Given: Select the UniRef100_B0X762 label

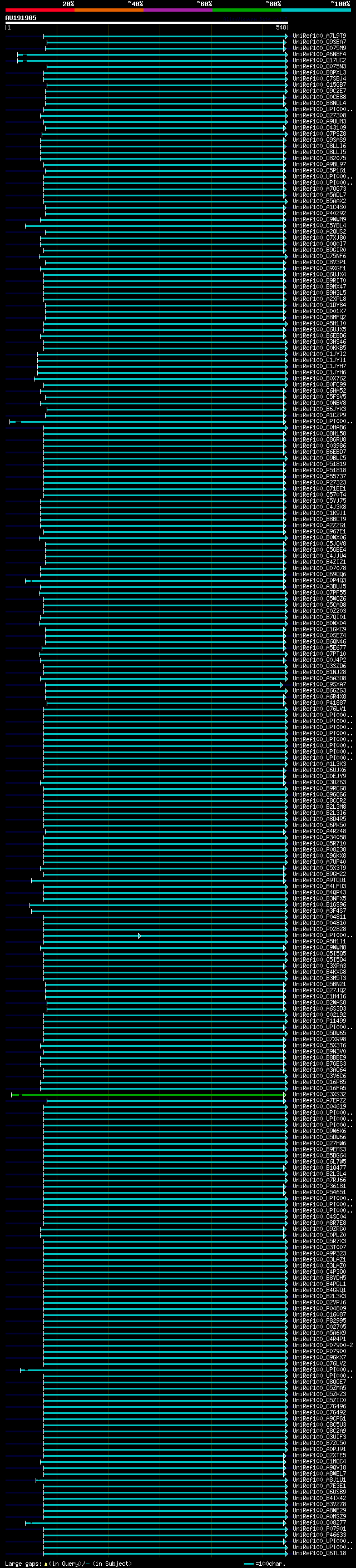Looking at the screenshot, I should (x=319, y=379).
